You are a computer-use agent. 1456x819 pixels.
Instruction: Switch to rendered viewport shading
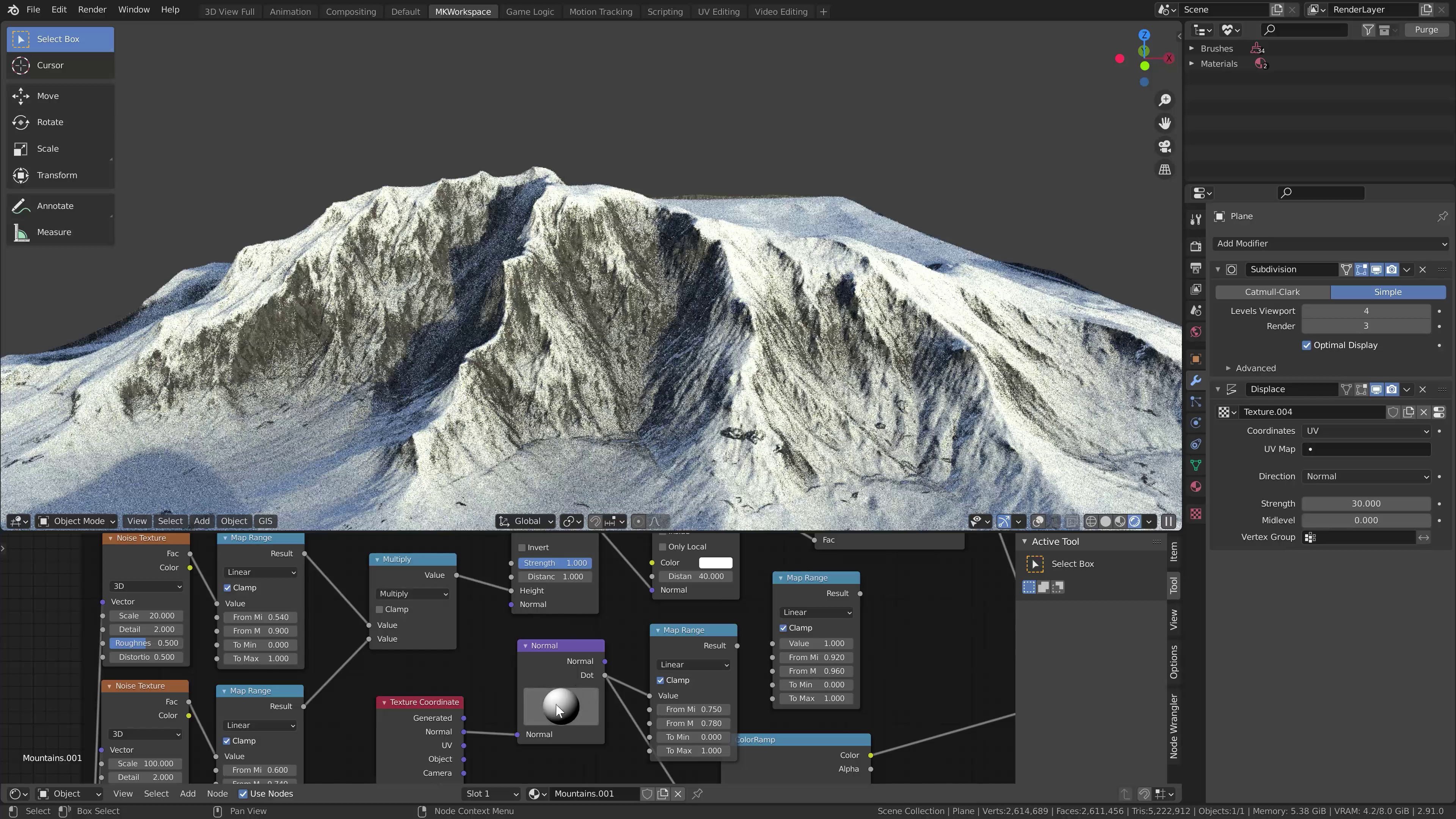(1134, 521)
